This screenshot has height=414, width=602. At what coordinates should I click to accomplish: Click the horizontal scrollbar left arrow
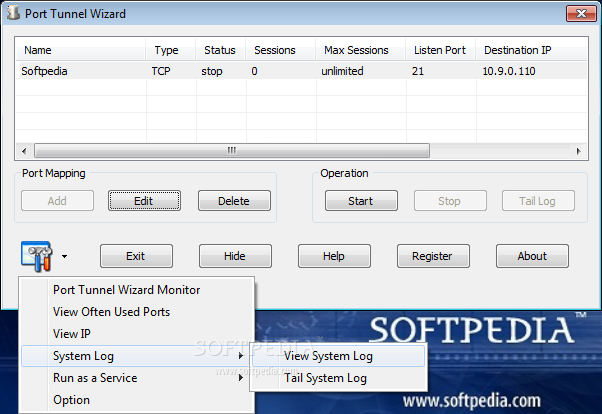(x=24, y=151)
